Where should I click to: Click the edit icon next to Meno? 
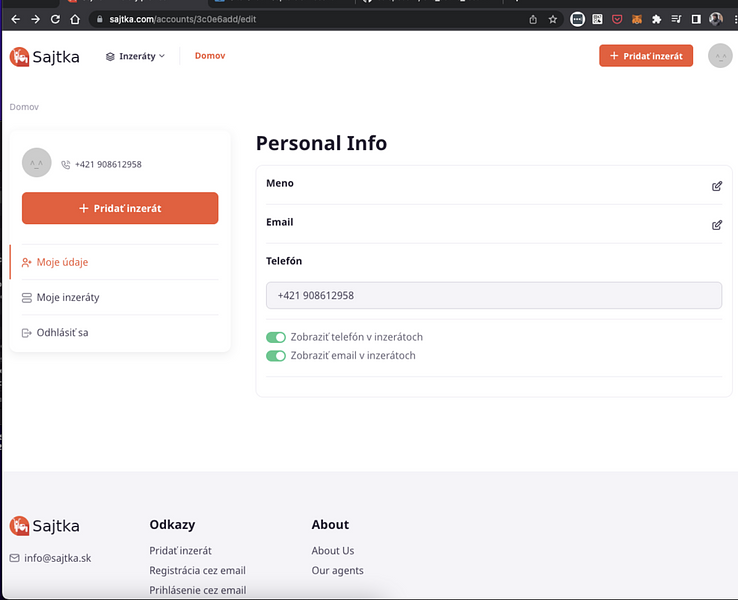pyautogui.click(x=716, y=186)
